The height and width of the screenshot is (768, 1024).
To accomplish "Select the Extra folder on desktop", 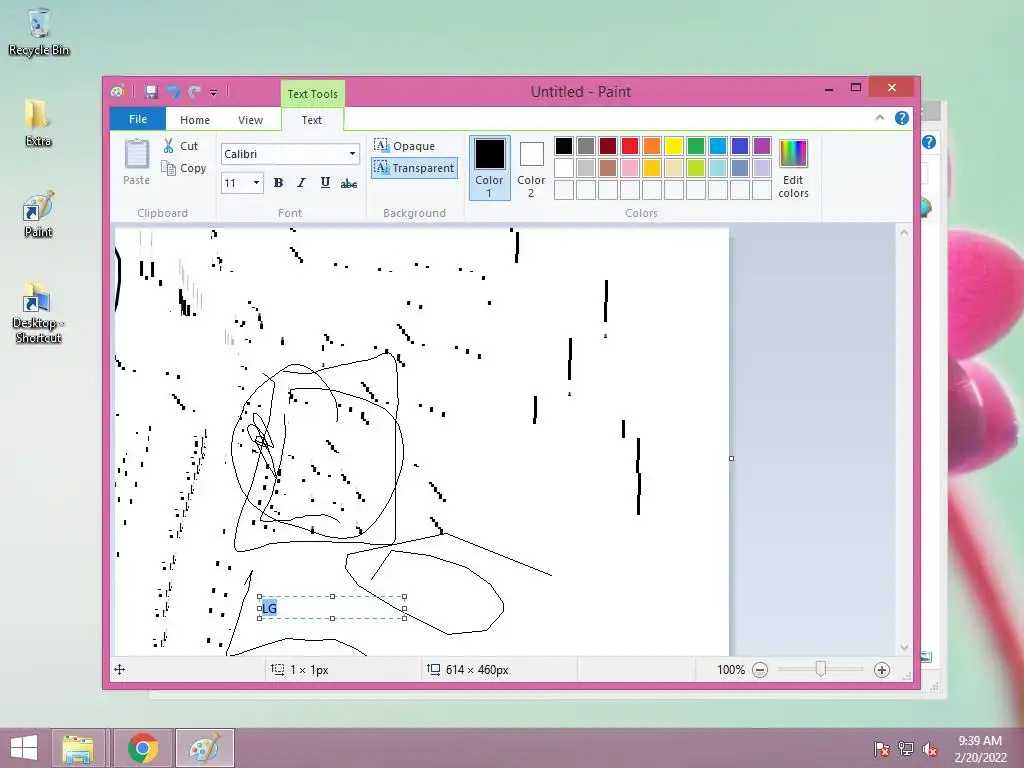I will click(38, 123).
